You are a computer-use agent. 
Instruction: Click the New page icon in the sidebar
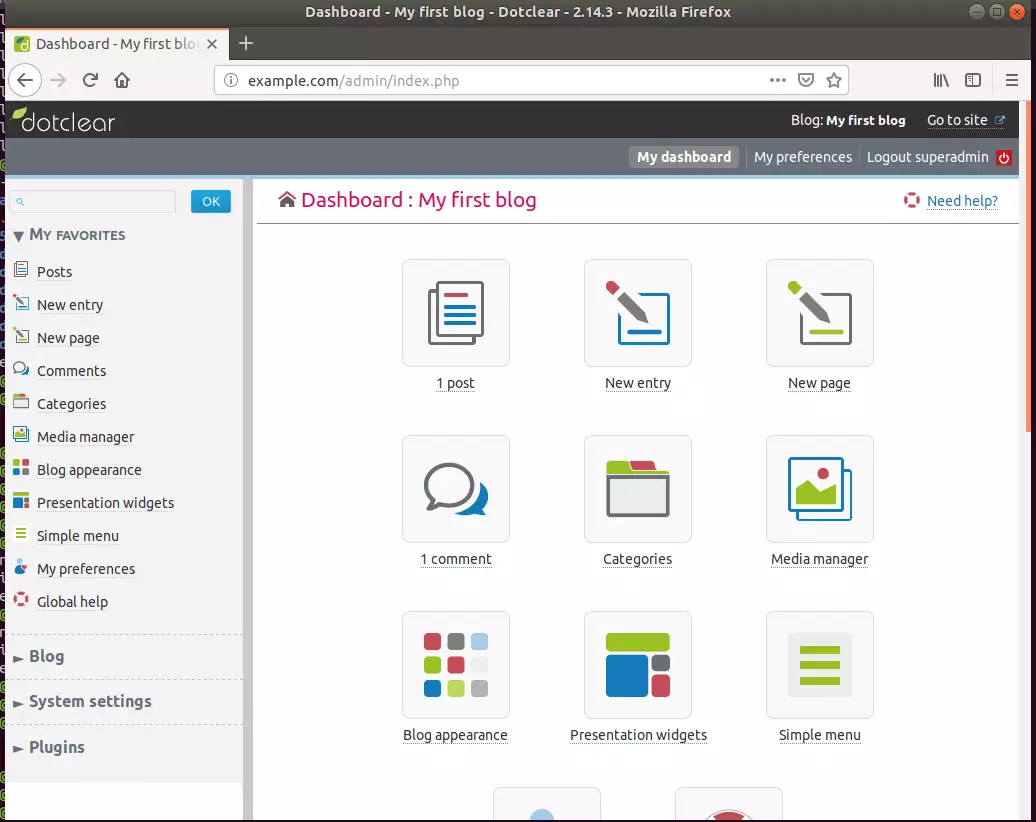pos(21,336)
